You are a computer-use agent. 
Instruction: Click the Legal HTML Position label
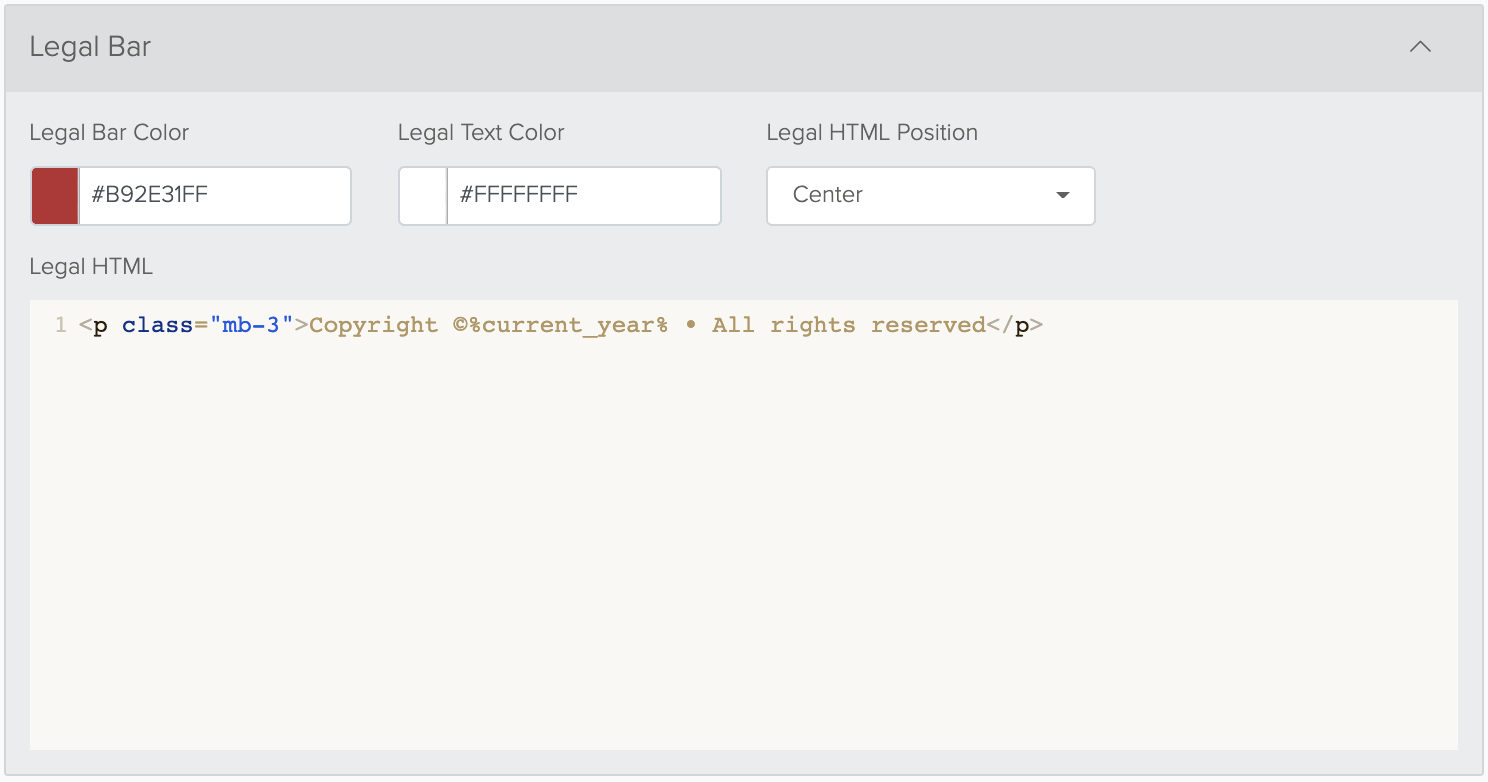(872, 133)
